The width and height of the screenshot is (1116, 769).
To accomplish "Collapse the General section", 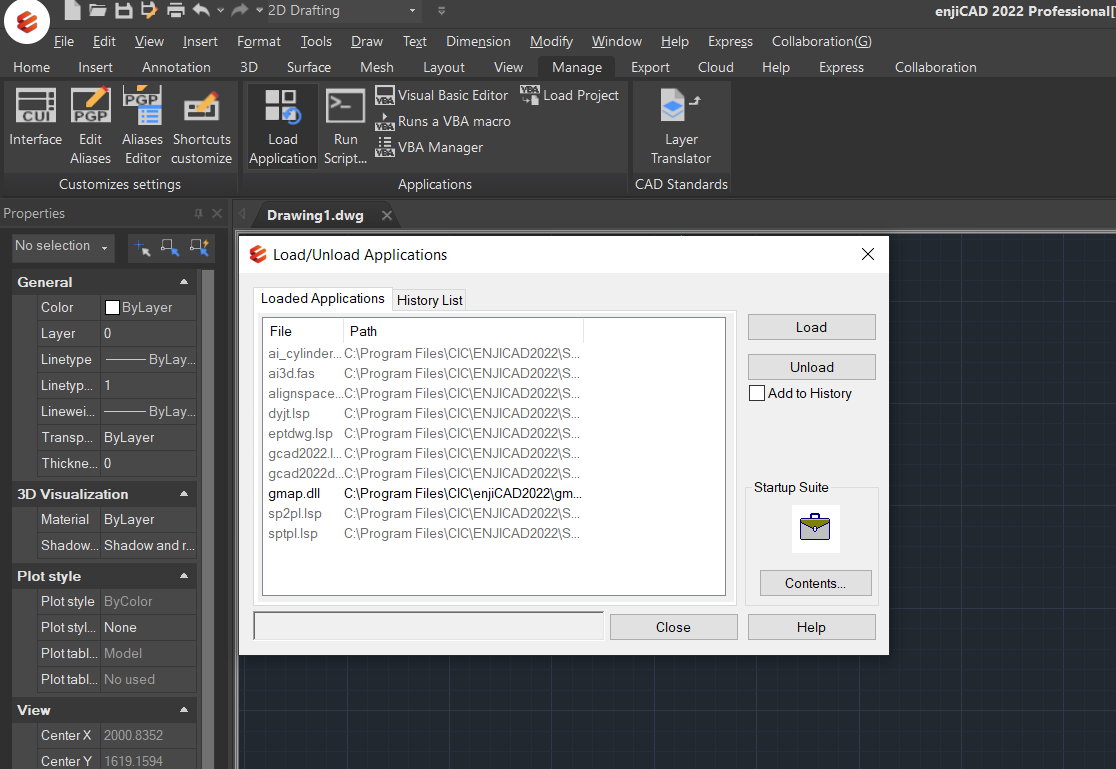I will (184, 282).
